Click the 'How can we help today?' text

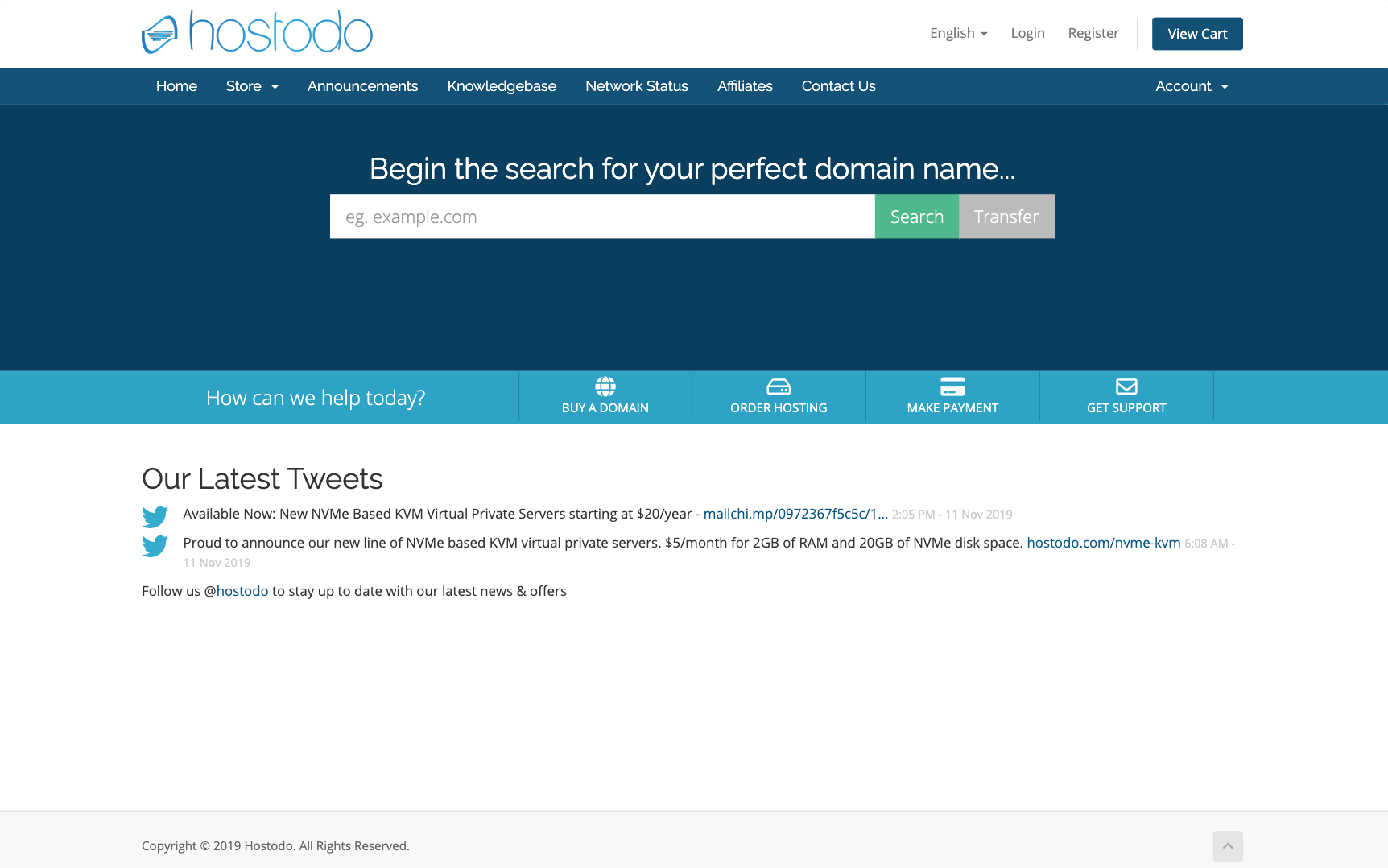coord(316,398)
